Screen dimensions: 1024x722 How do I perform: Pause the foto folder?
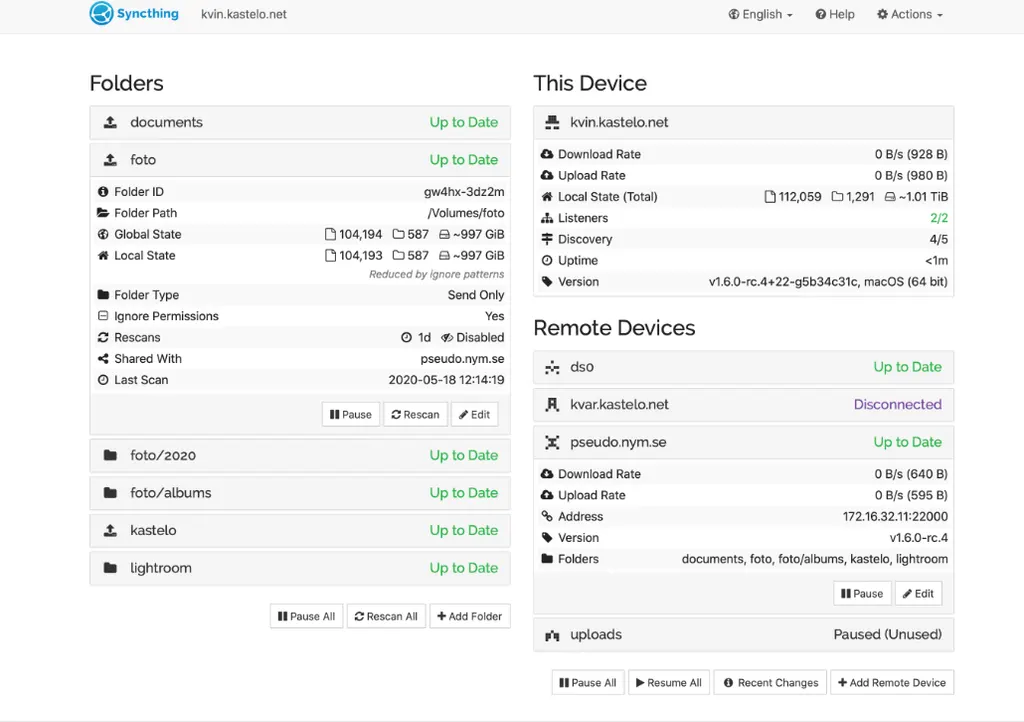pyautogui.click(x=351, y=415)
